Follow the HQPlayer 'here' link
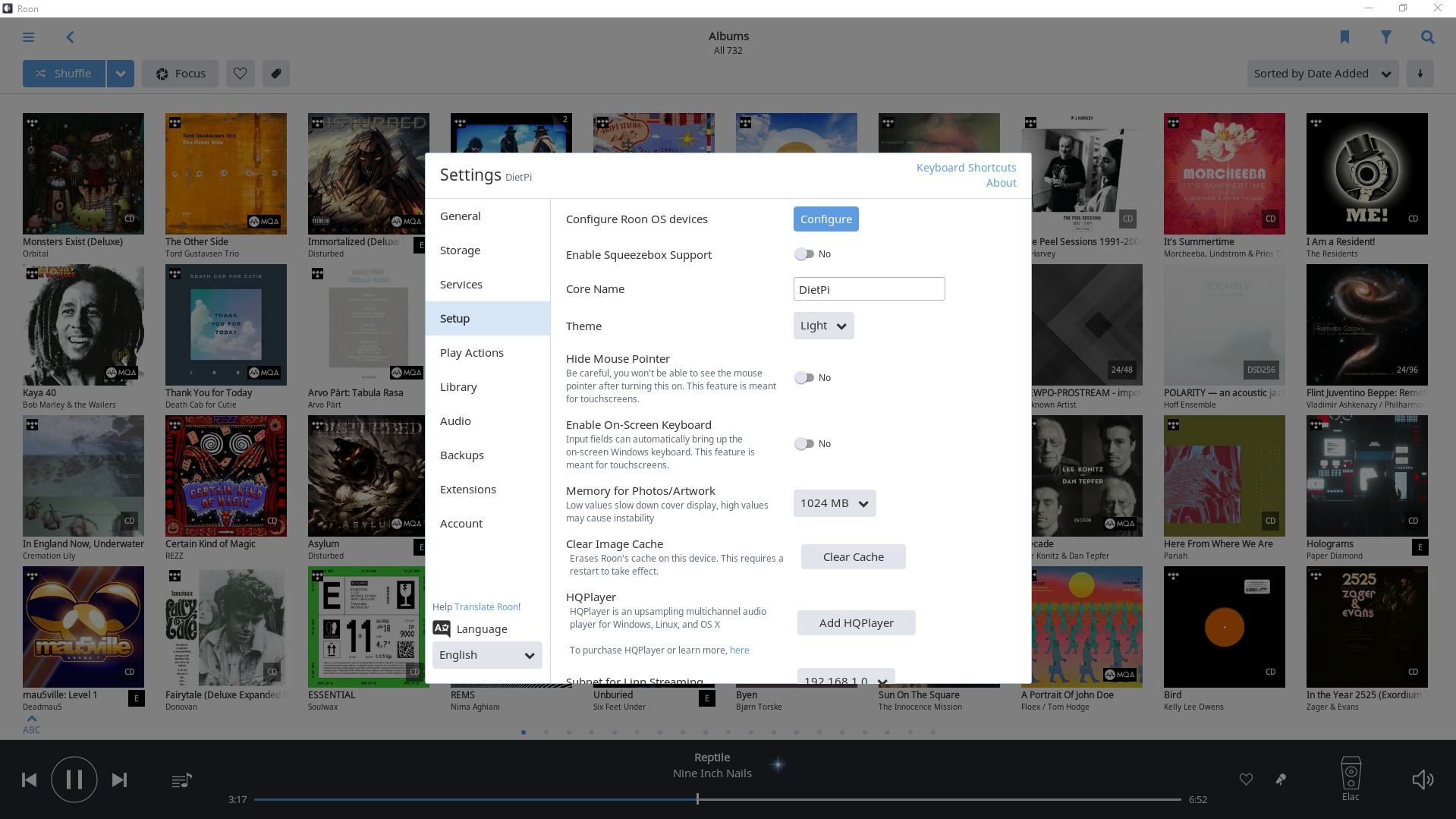 [739, 650]
